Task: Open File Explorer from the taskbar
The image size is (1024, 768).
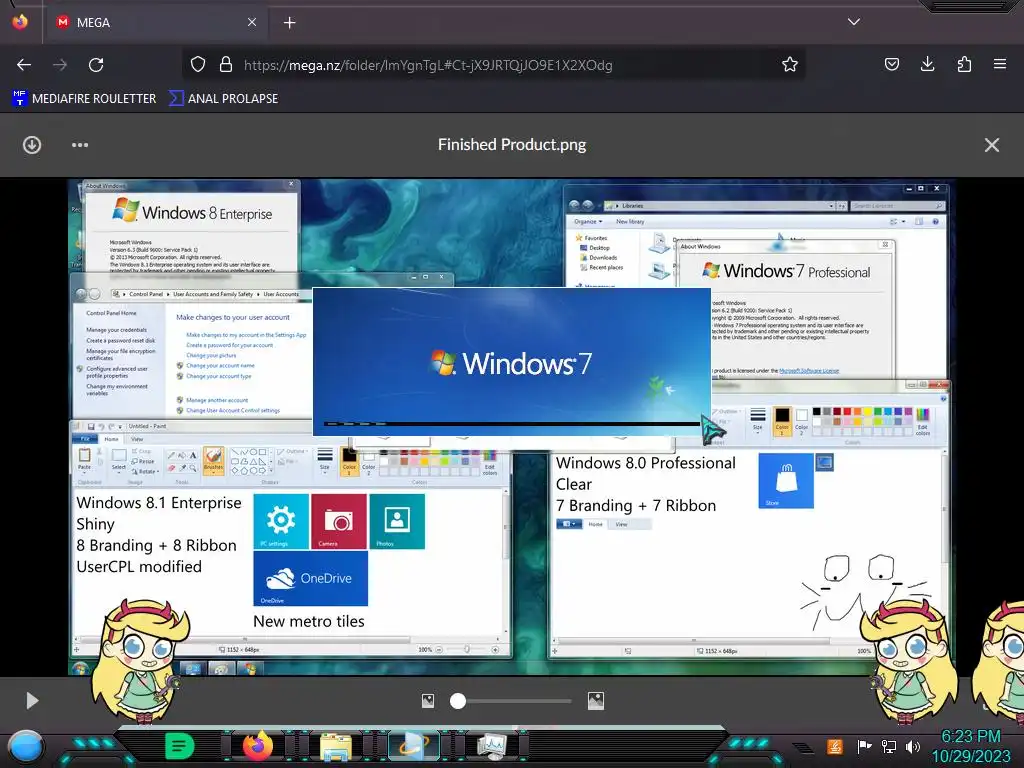Action: pyautogui.click(x=335, y=746)
